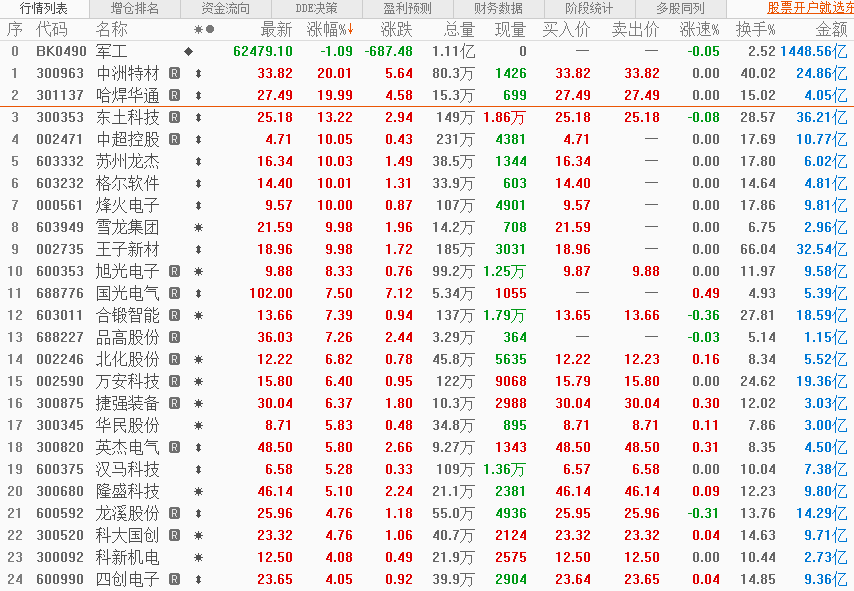This screenshot has width=854, height=591.
Task: Click the R margin icon for 合锻智能
Action: click(174, 315)
